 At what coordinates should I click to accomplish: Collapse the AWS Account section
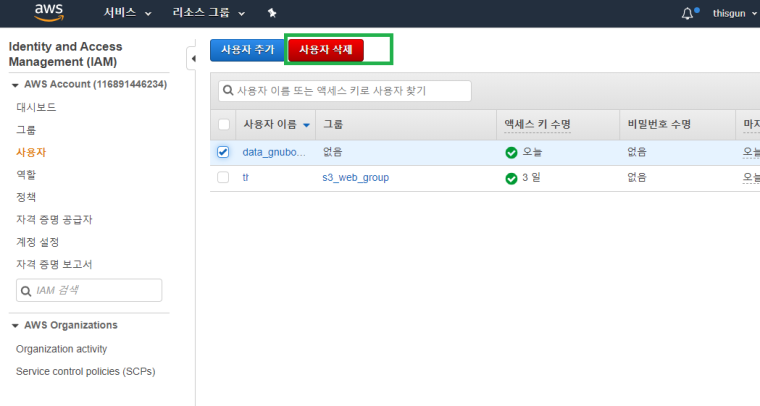15,85
